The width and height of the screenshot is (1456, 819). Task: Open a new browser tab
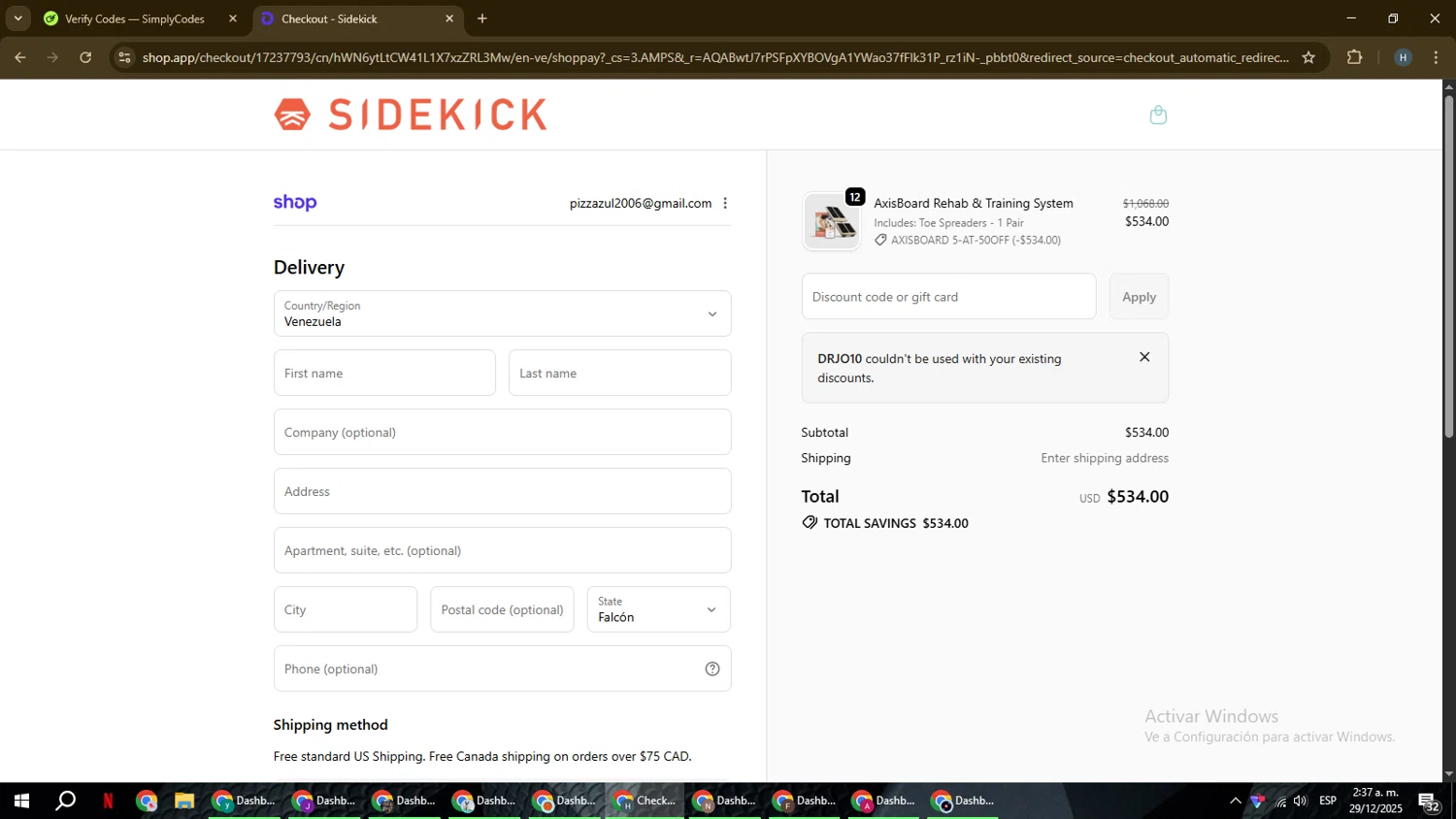[482, 18]
